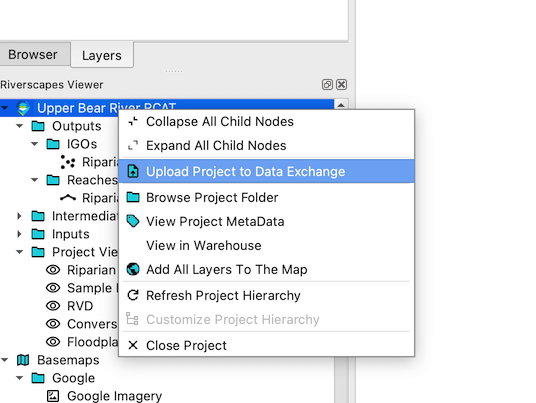Collapse the Google folder

pos(19,378)
